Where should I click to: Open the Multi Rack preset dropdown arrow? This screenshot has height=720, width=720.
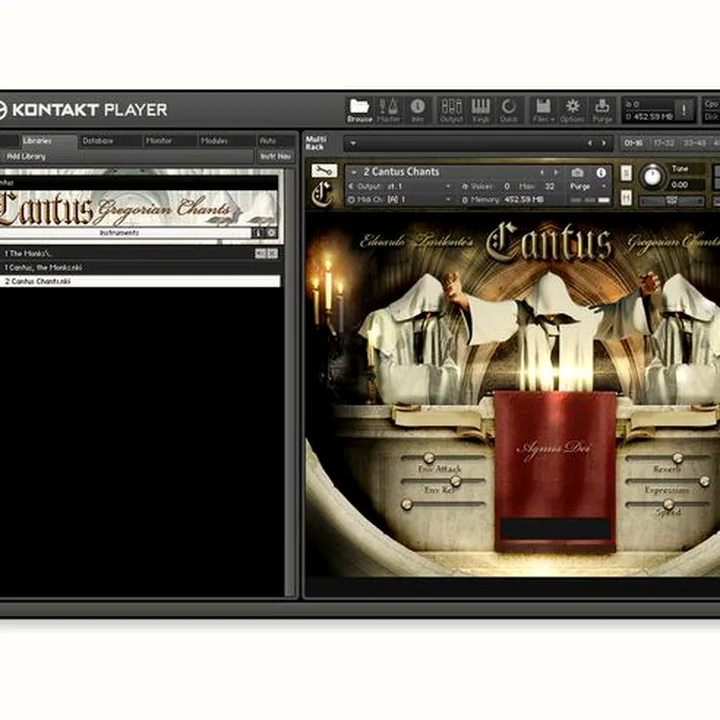(x=353, y=143)
